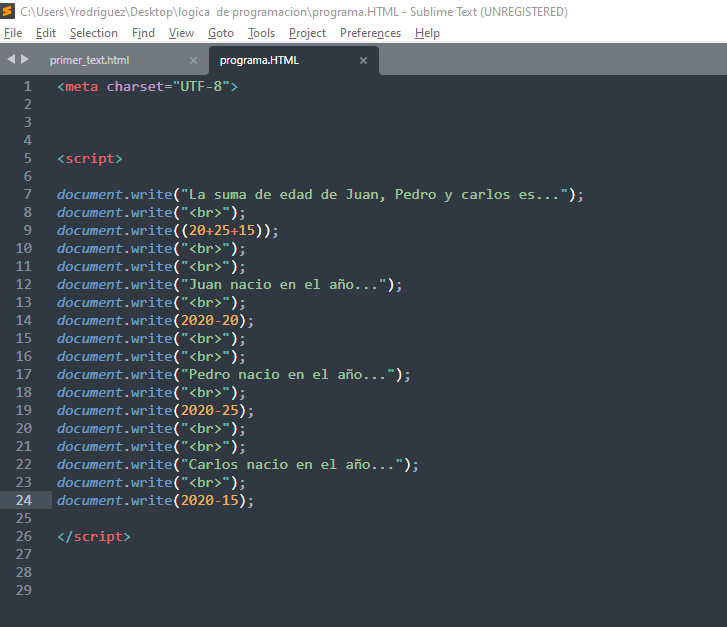Click the Sublime Text app icon in title bar
The width and height of the screenshot is (727, 627).
(x=7, y=11)
